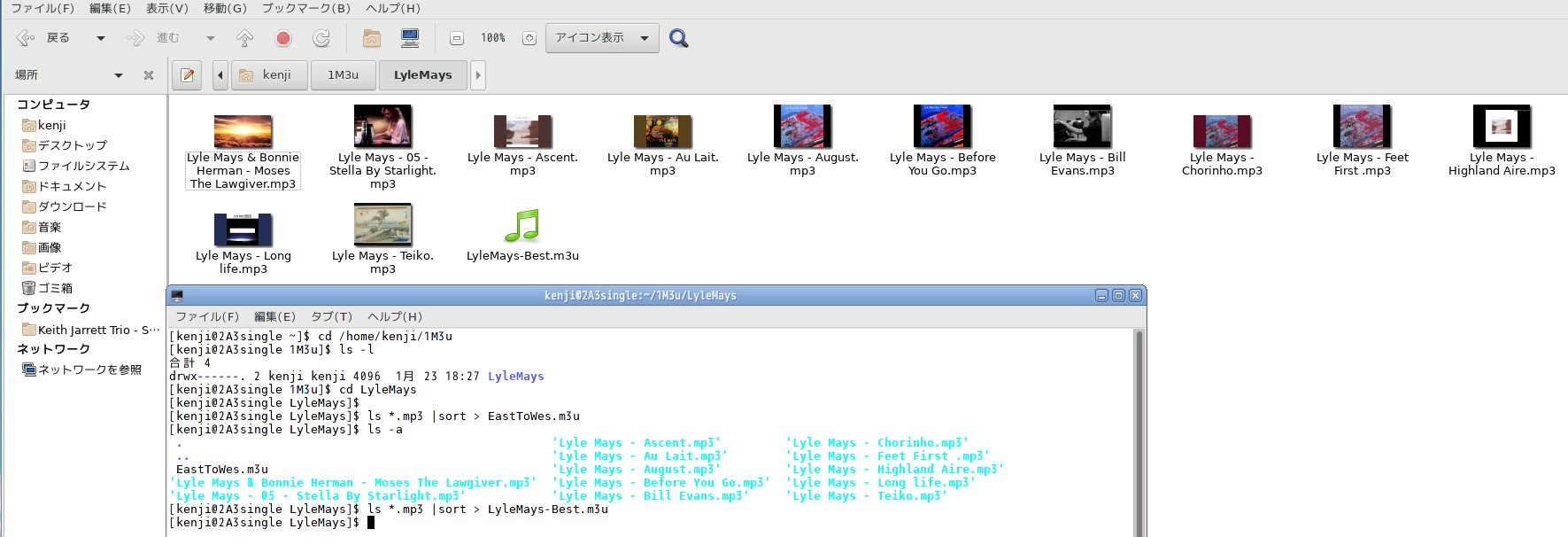The width and height of the screenshot is (1568, 537).
Task: Click the terminal's vertical scrollbar
Action: point(1139,425)
